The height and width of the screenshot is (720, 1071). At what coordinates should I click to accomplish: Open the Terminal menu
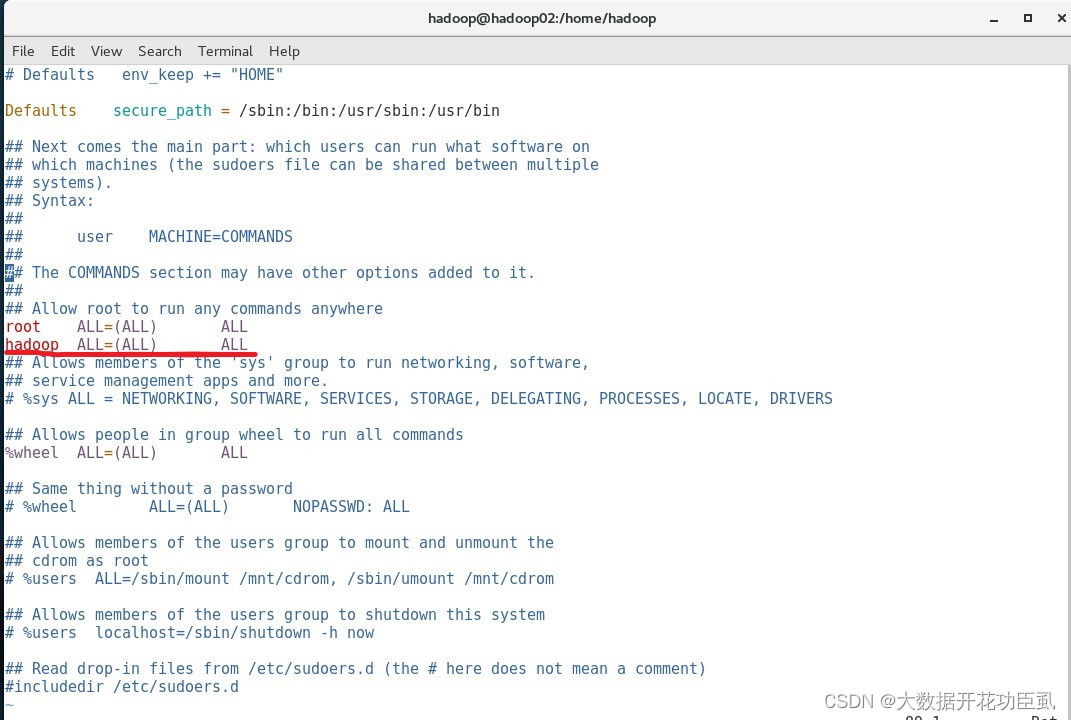[224, 51]
